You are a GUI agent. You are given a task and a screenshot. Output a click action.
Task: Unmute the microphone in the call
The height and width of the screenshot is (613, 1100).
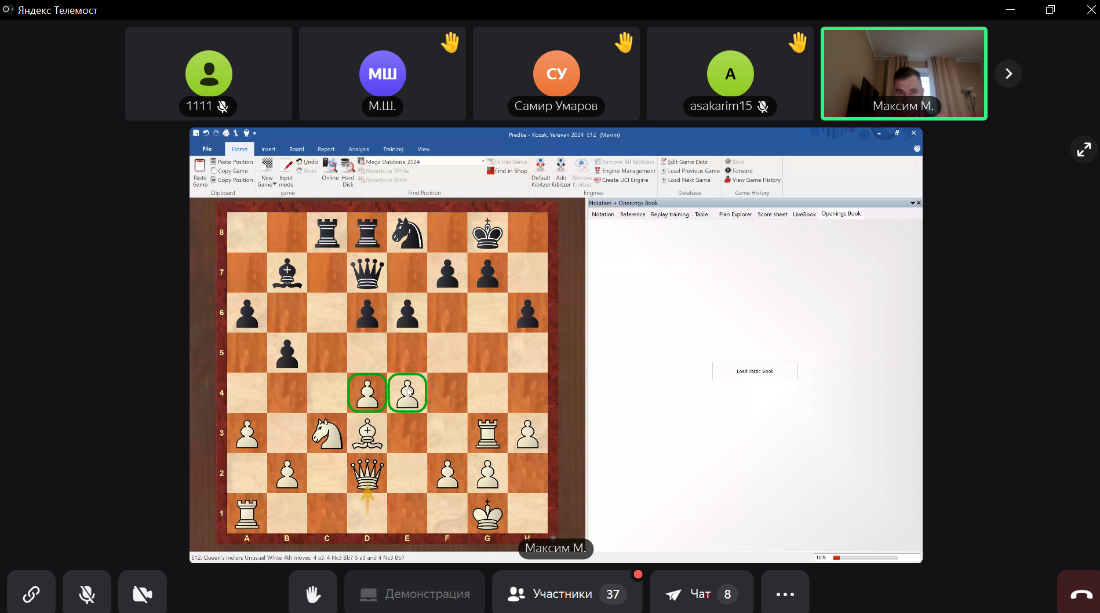pyautogui.click(x=87, y=594)
